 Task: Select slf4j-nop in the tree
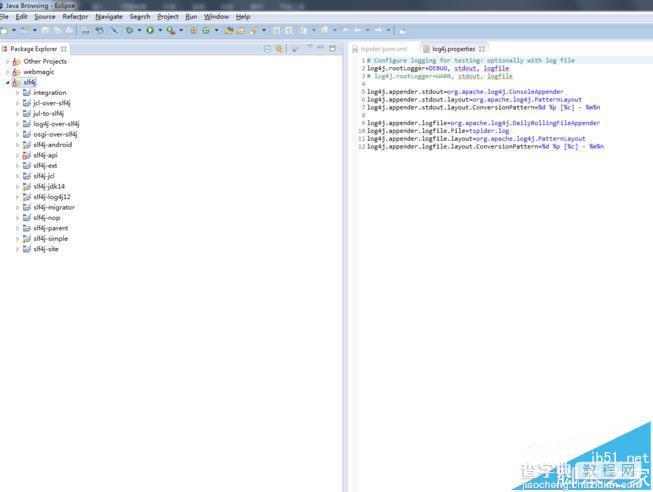(47, 218)
